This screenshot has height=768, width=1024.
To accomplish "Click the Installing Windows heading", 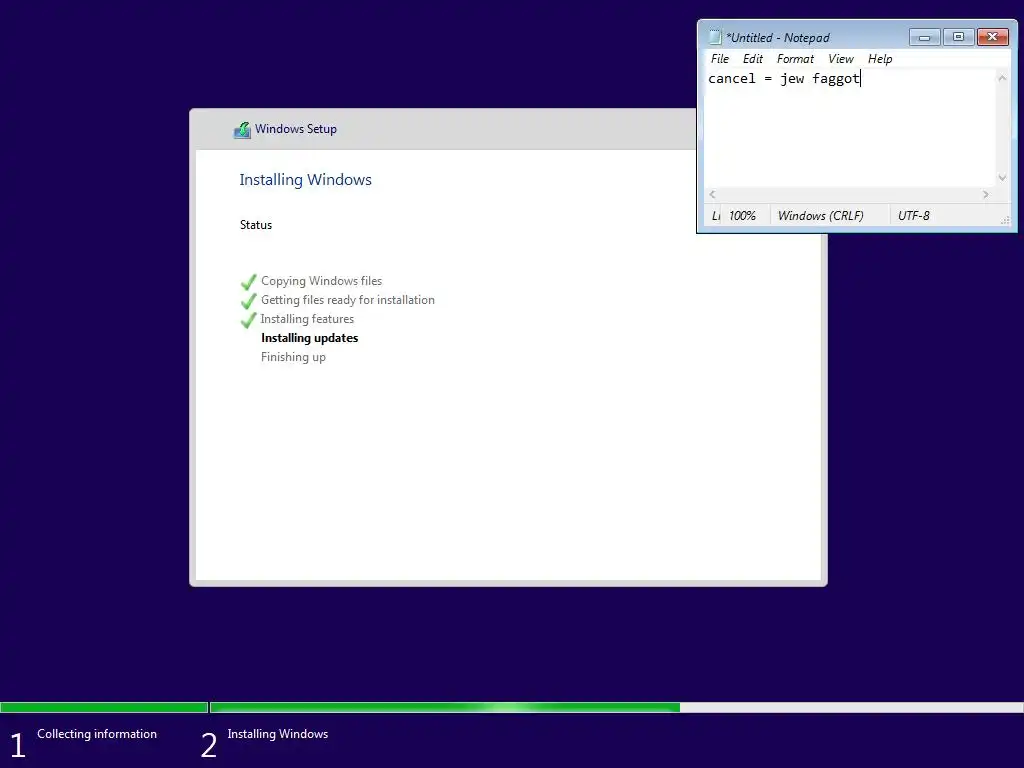I will [x=305, y=180].
